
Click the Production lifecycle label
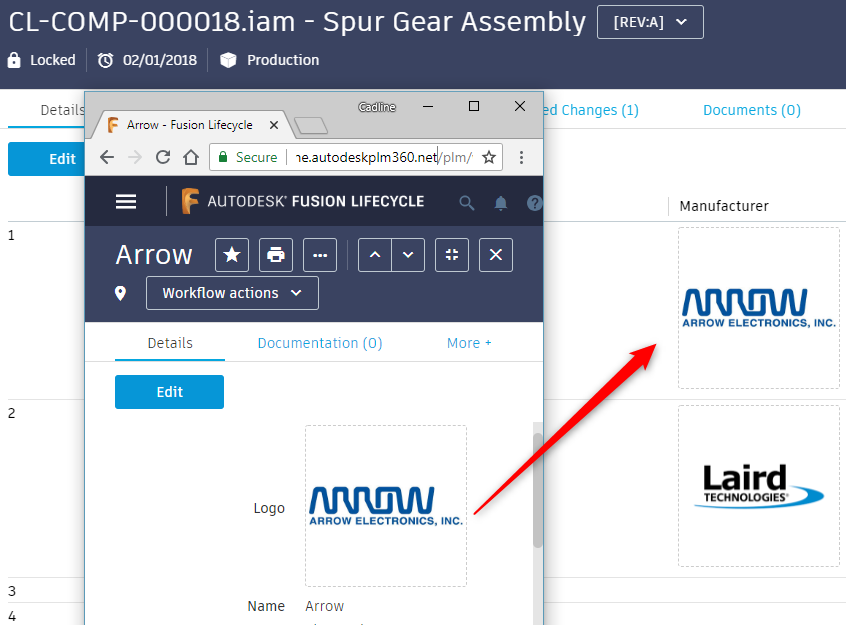(283, 60)
